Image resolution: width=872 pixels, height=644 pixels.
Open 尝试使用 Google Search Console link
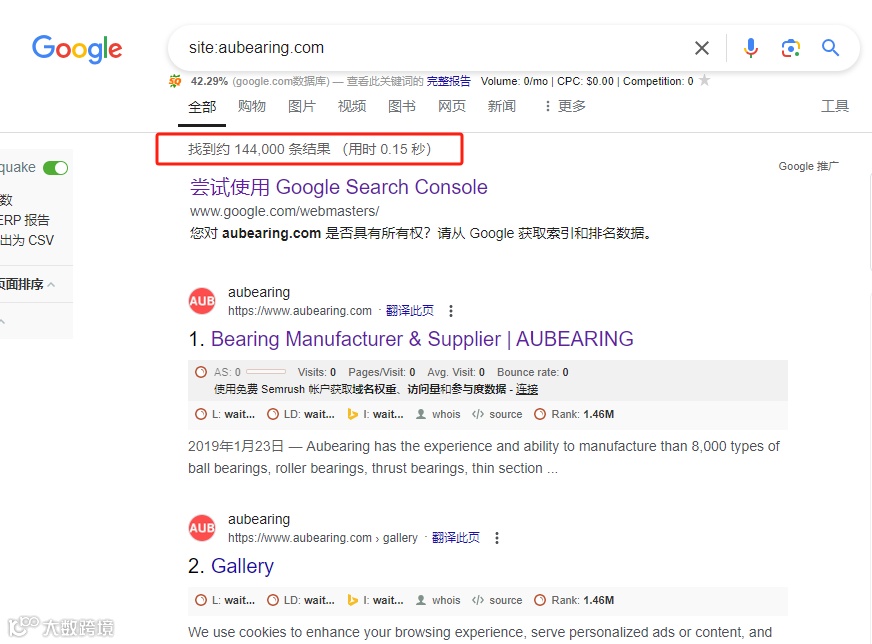[x=339, y=187]
